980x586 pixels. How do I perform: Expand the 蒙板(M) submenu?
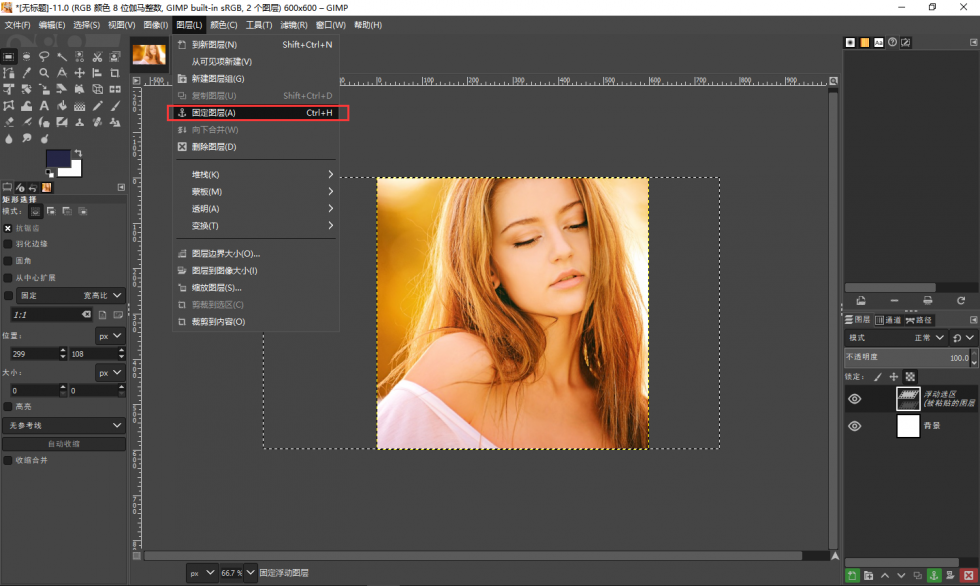pyautogui.click(x=256, y=191)
